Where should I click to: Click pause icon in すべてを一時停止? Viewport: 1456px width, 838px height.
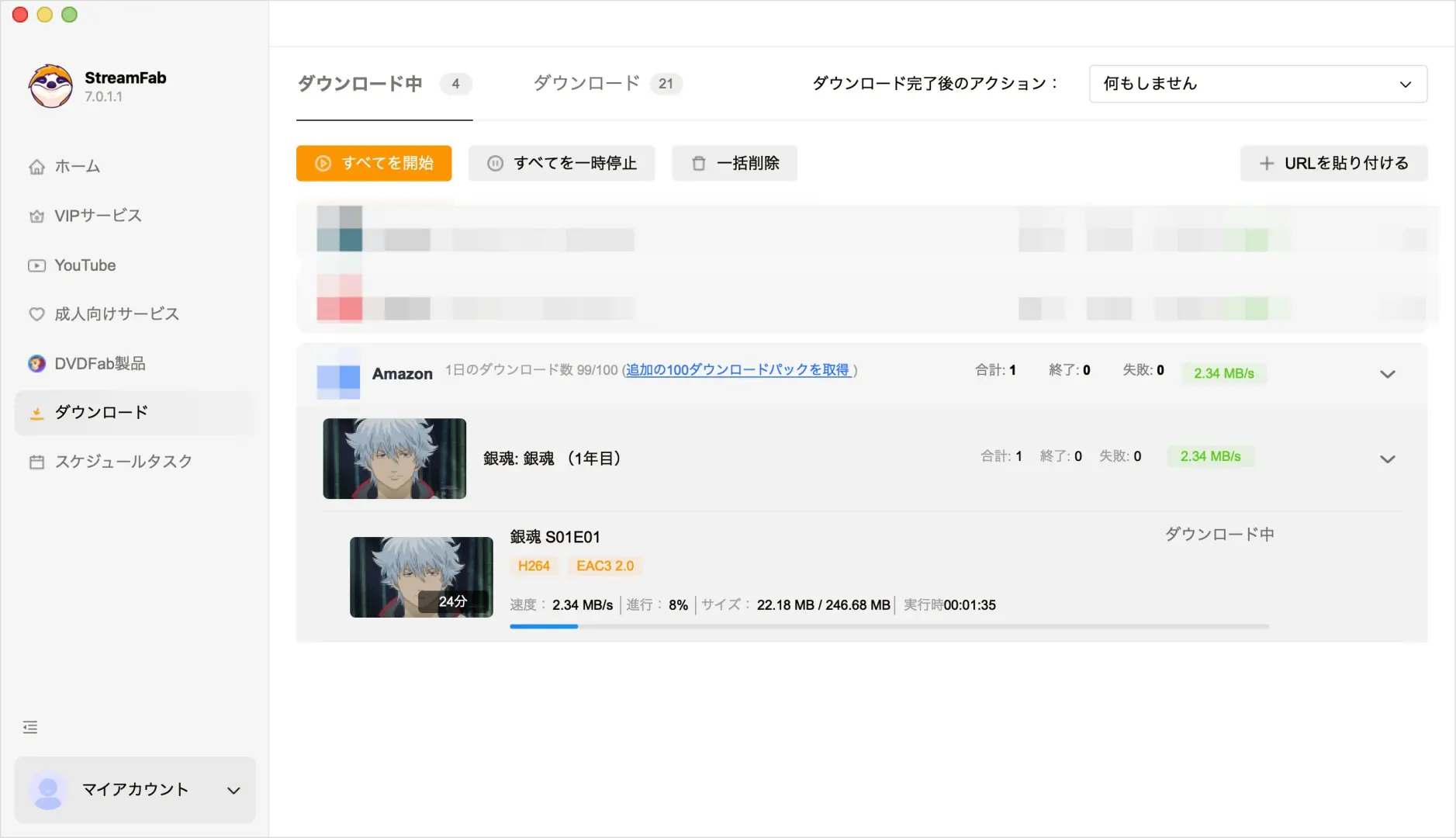pyautogui.click(x=495, y=164)
